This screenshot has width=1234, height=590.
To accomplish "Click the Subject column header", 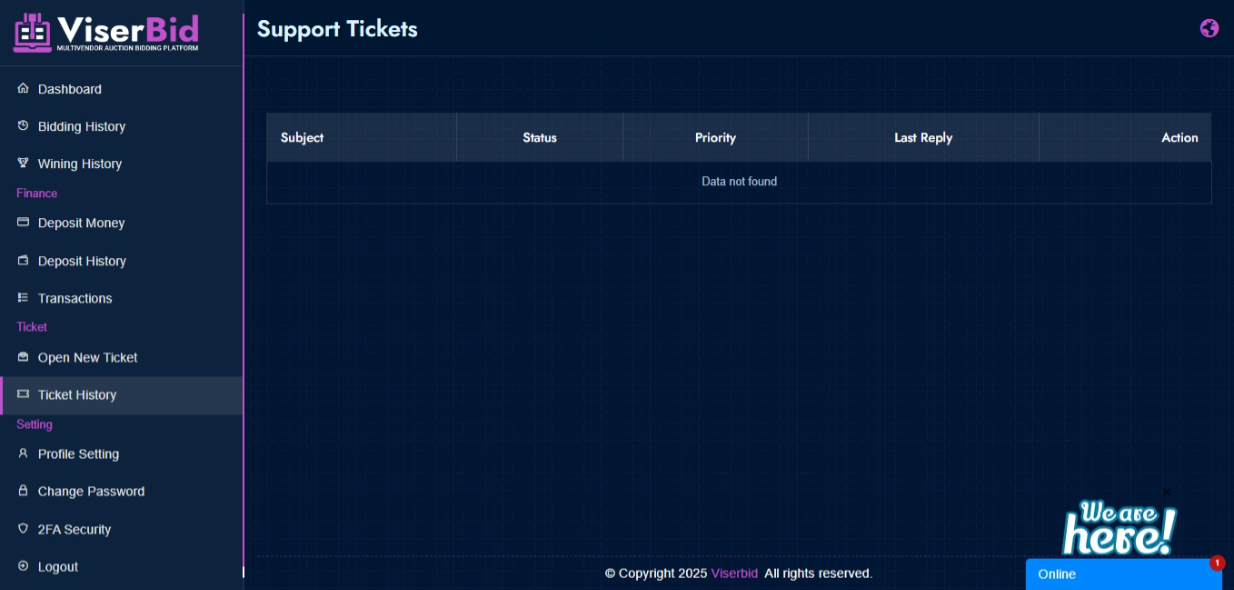I will [302, 138].
